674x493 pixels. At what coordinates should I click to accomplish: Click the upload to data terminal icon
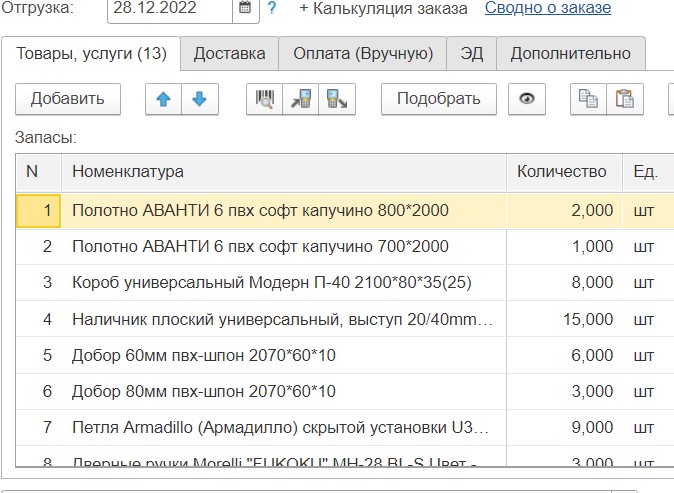(x=337, y=99)
